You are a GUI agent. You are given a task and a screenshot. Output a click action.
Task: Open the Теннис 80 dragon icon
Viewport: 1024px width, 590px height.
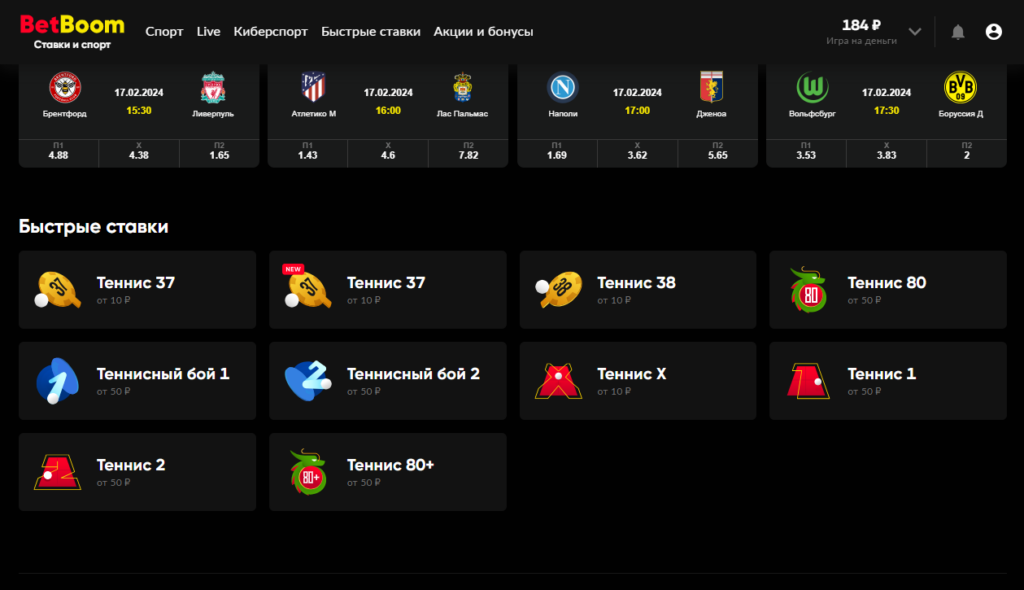coord(808,289)
